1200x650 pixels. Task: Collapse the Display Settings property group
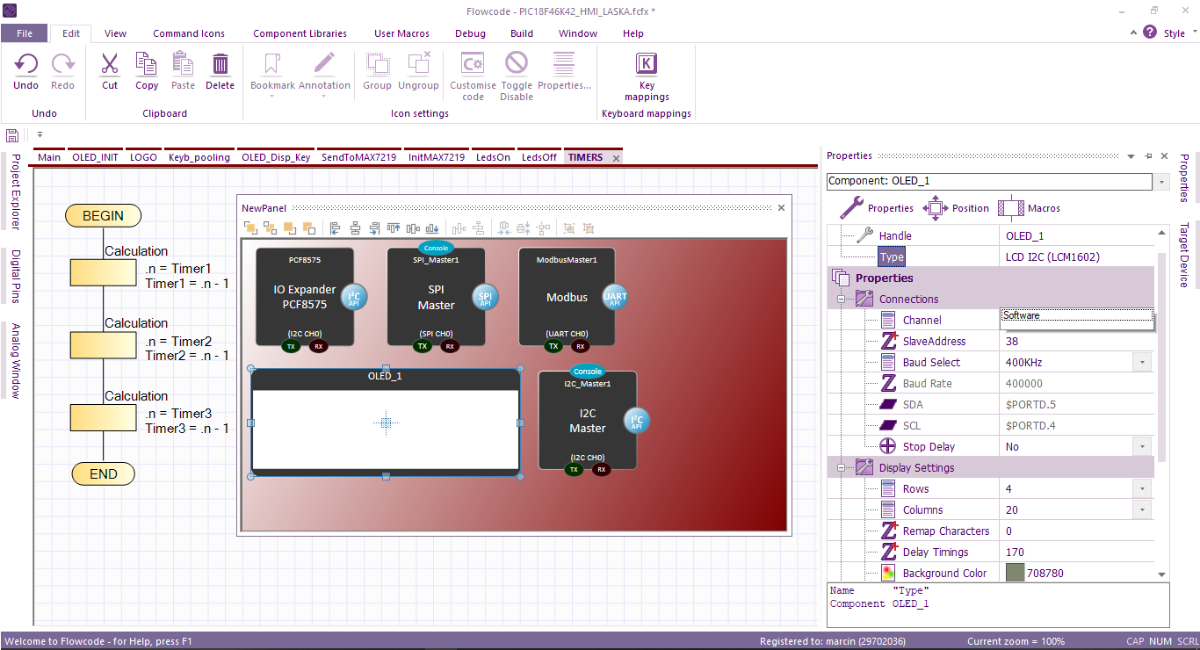tap(841, 467)
